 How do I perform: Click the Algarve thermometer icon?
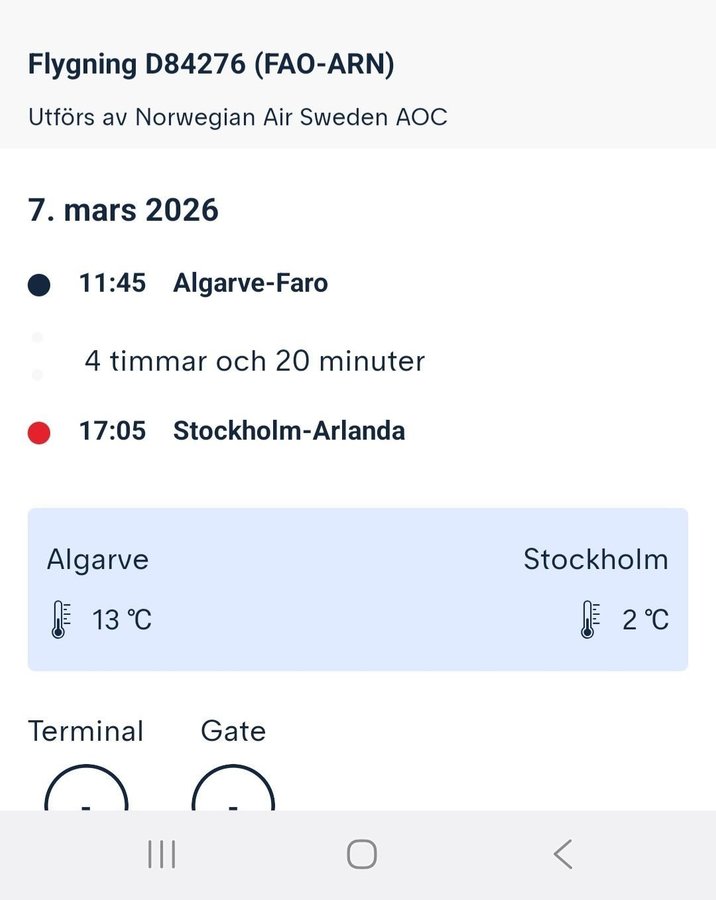click(59, 620)
